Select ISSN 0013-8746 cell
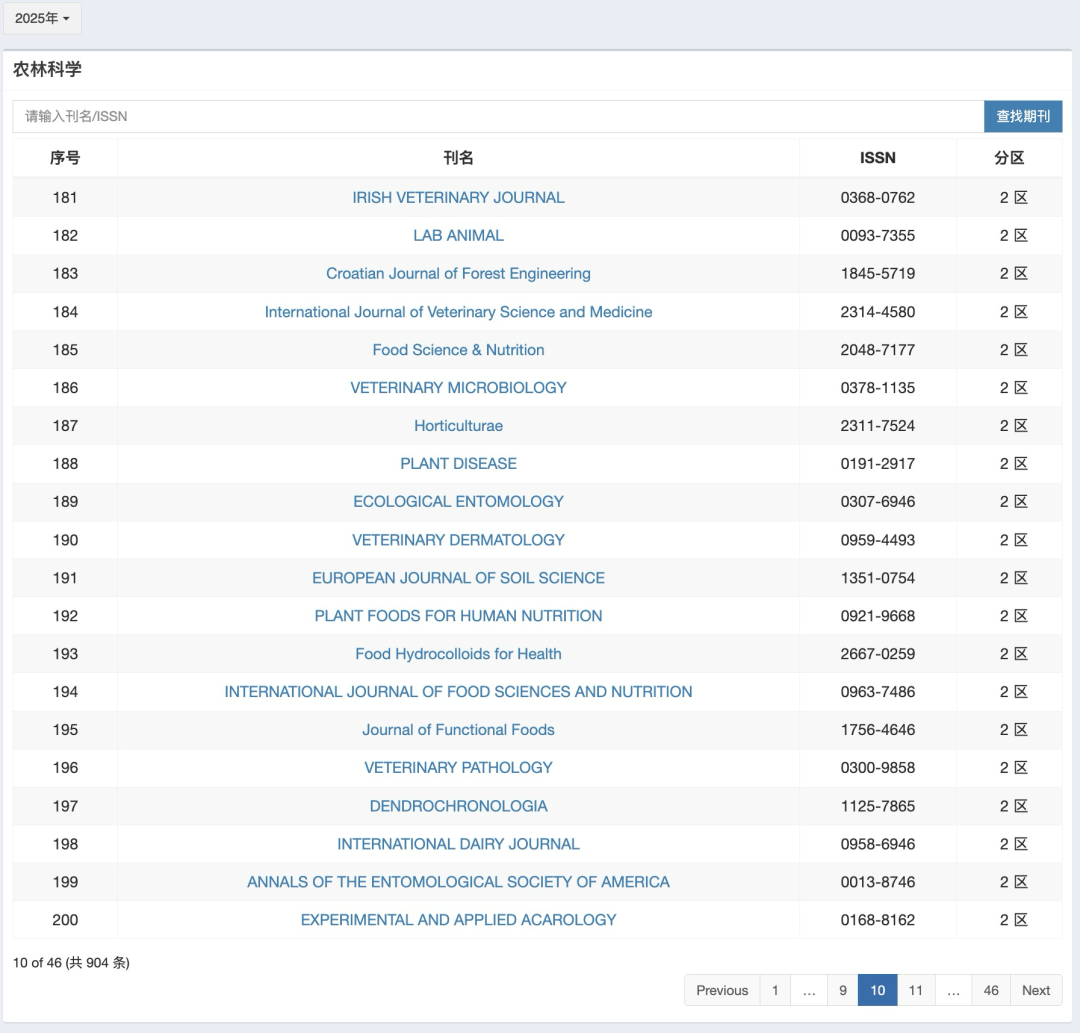Viewport: 1080px width, 1033px height. [878, 881]
